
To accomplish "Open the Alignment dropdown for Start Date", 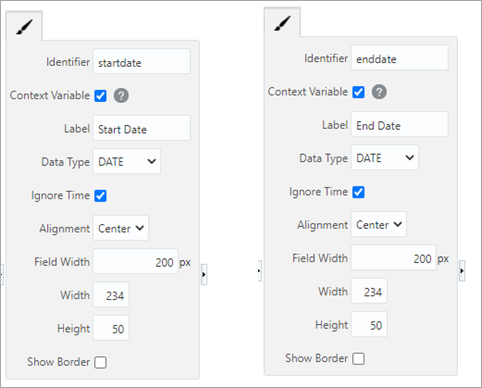I will [121, 228].
